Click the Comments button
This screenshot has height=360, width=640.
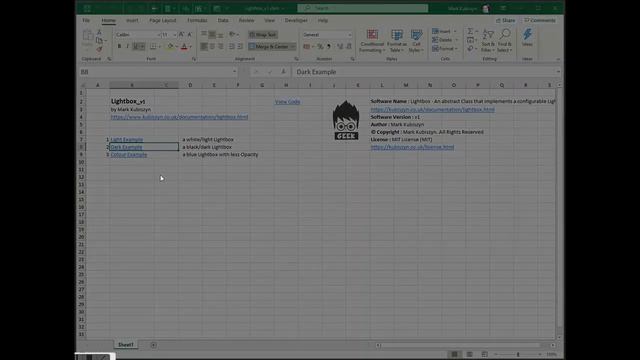540,20
